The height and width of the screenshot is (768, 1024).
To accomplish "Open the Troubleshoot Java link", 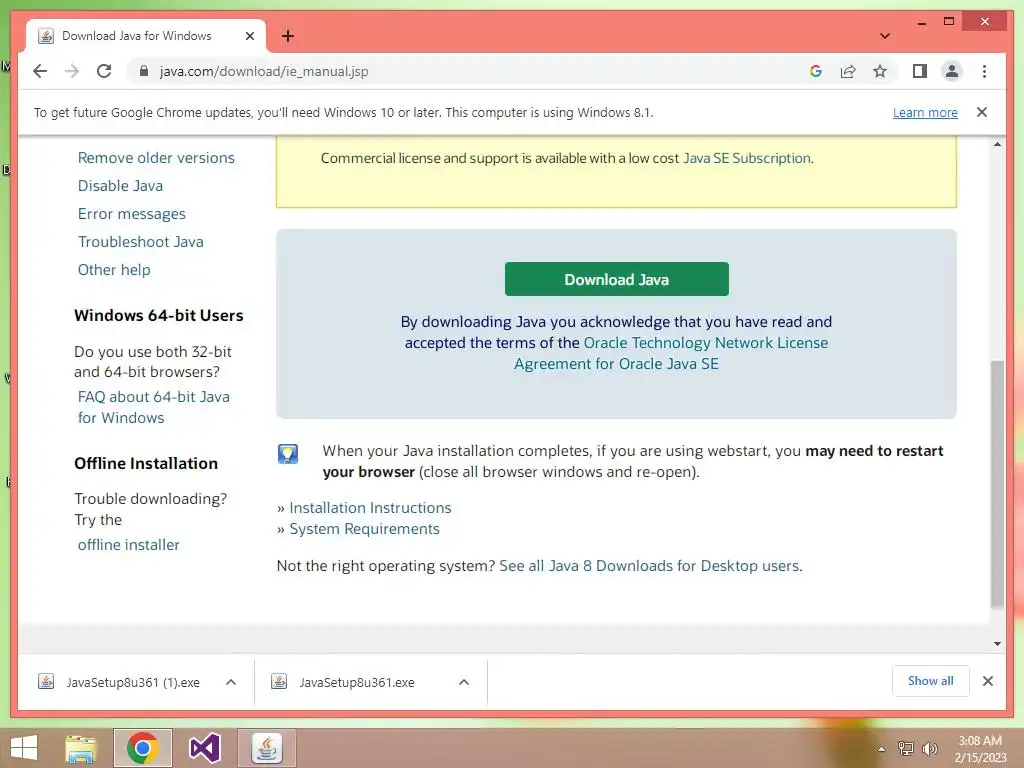I will (x=140, y=242).
